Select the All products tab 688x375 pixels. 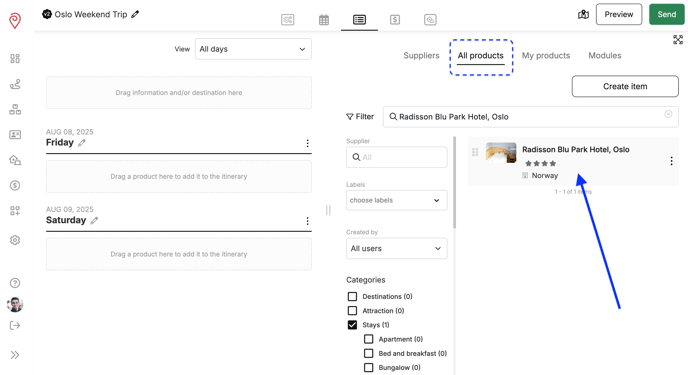[x=480, y=56]
